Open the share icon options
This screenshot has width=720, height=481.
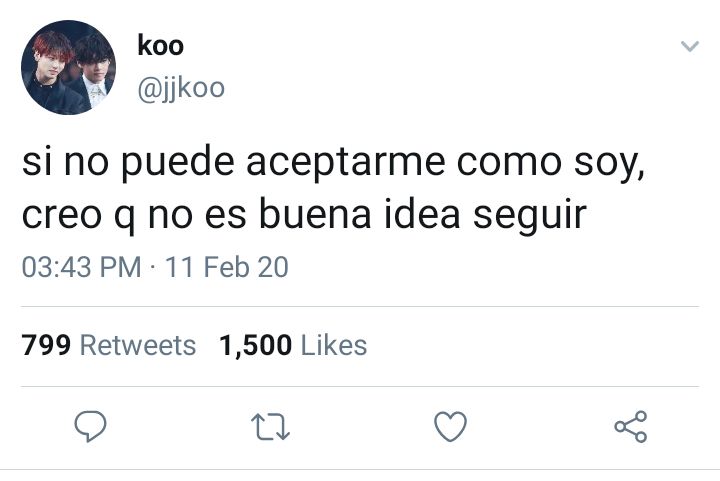631,426
